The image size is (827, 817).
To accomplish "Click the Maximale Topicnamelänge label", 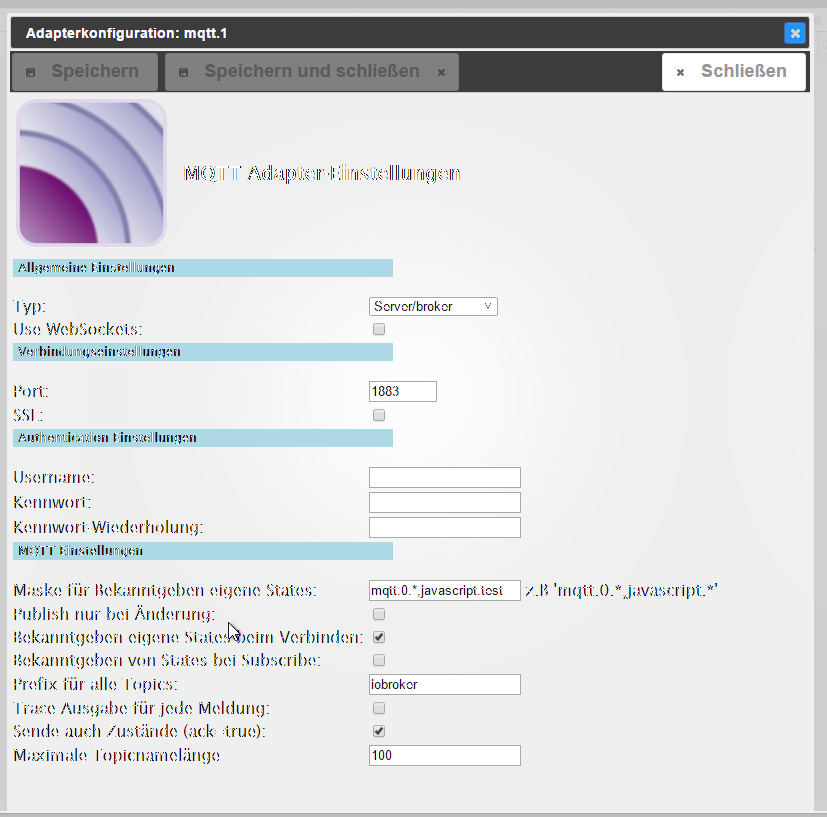I will 117,756.
